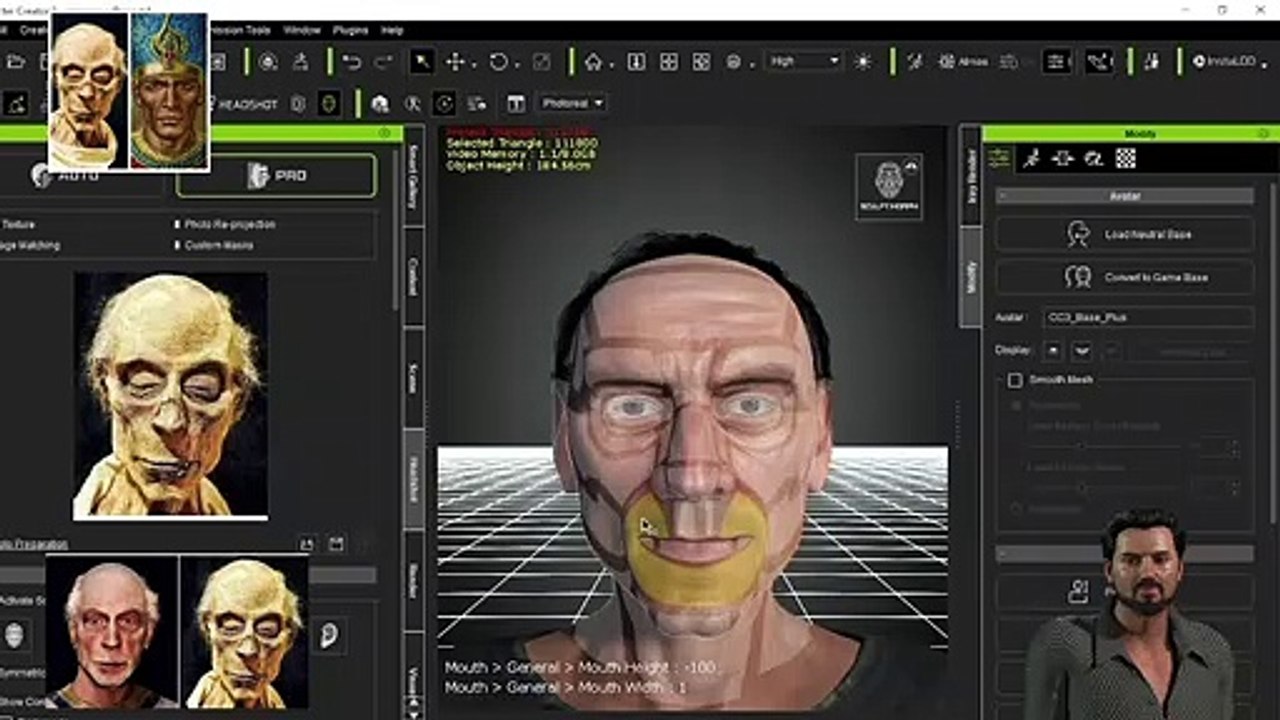Click the open folder icon in toolbar
The image size is (1280, 720).
click(16, 62)
